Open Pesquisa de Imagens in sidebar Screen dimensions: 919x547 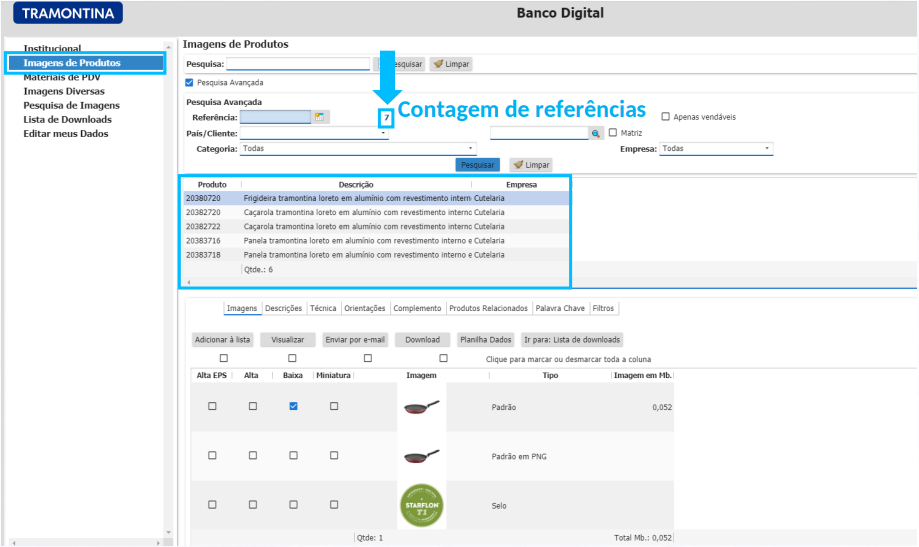[x=72, y=106]
